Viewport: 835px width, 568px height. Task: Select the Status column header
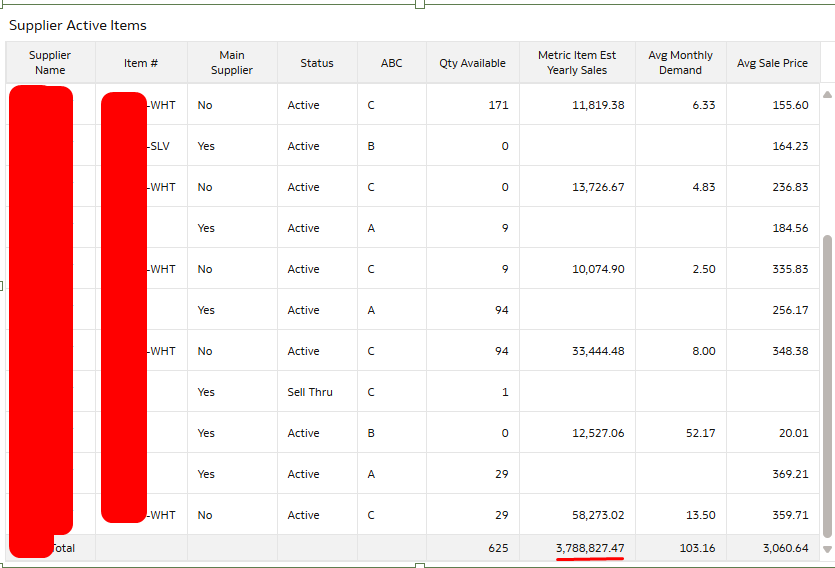coord(317,63)
